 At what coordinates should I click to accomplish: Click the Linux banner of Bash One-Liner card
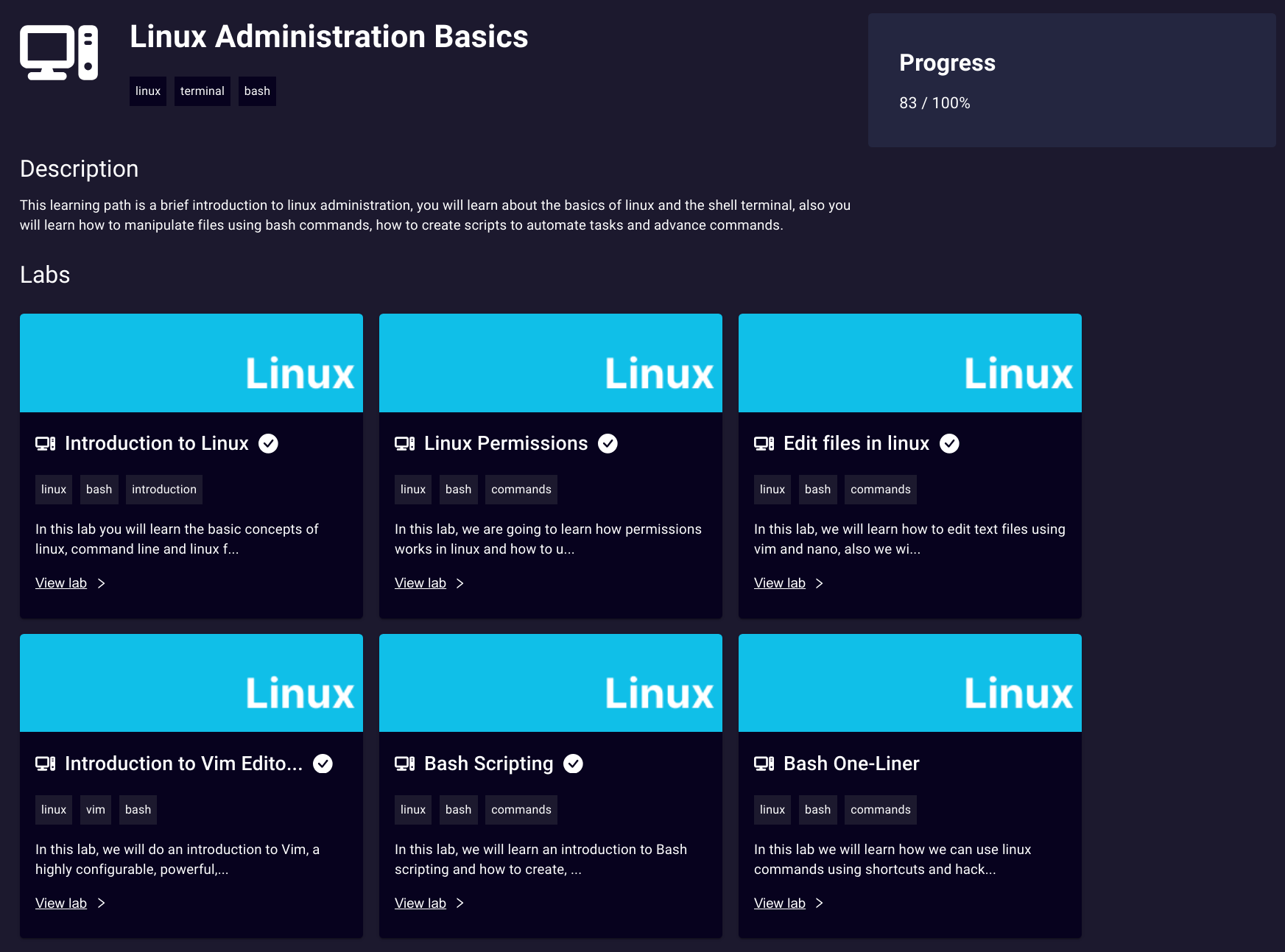[910, 683]
